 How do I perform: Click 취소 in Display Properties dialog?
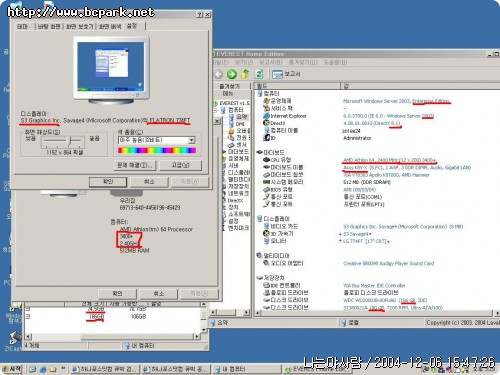(149, 182)
